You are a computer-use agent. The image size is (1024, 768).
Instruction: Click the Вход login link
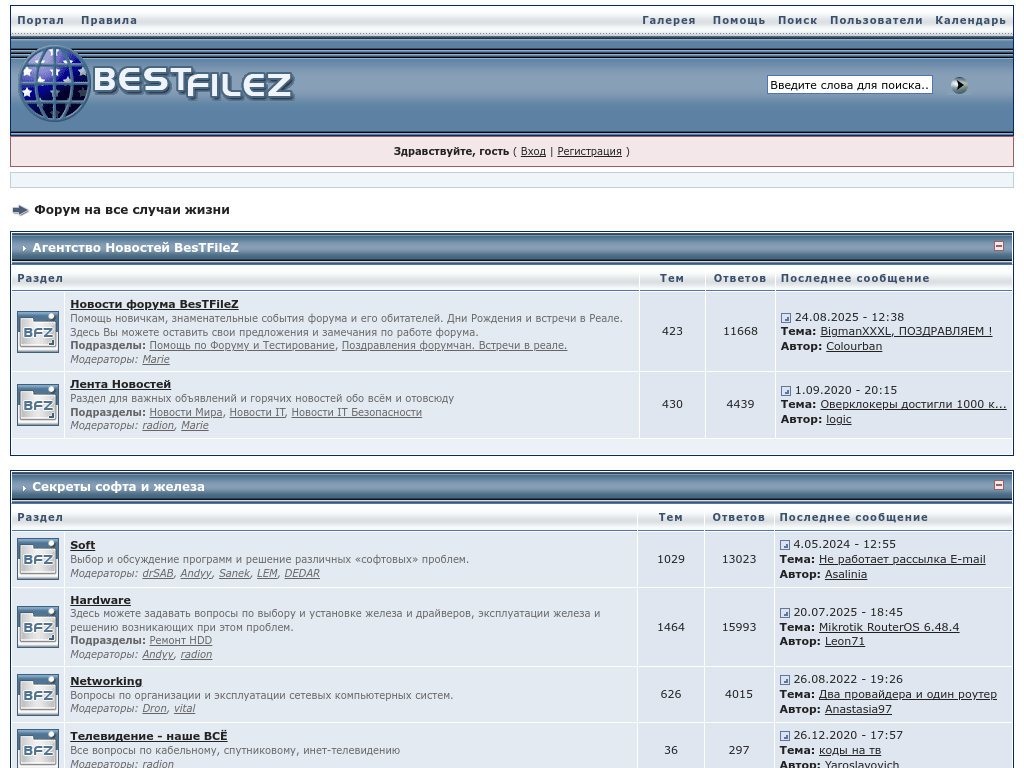533,152
